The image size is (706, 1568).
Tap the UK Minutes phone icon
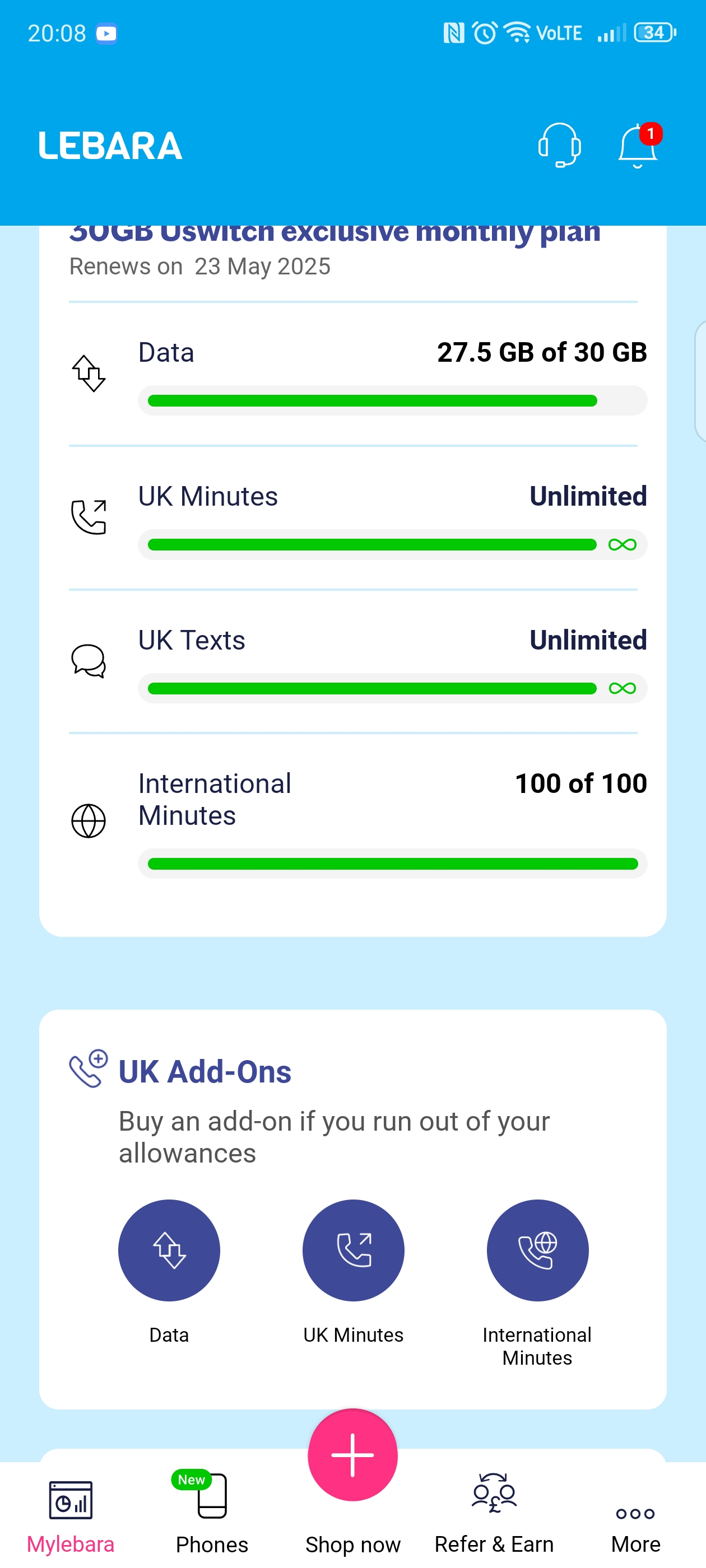(x=89, y=517)
